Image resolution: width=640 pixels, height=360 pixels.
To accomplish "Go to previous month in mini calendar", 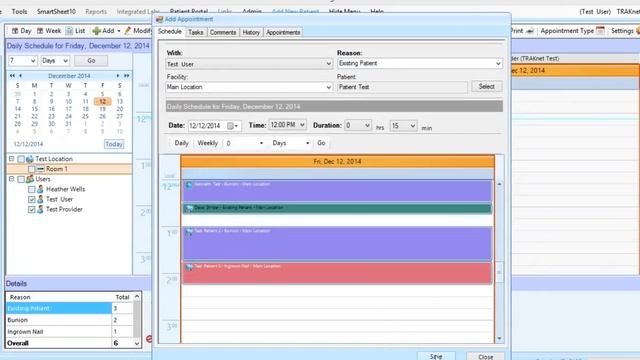I will point(20,76).
